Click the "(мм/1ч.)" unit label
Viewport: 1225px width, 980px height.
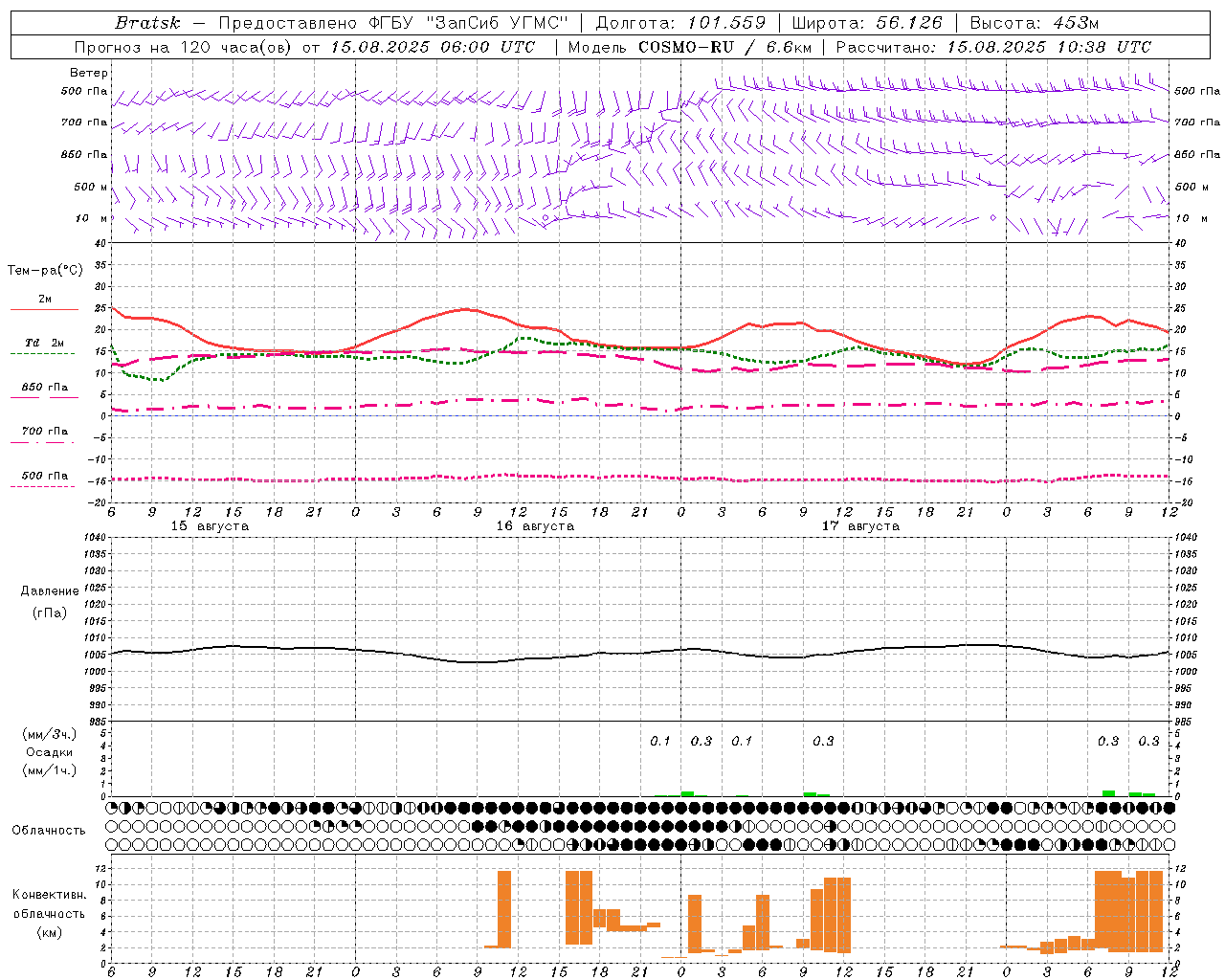tap(50, 770)
